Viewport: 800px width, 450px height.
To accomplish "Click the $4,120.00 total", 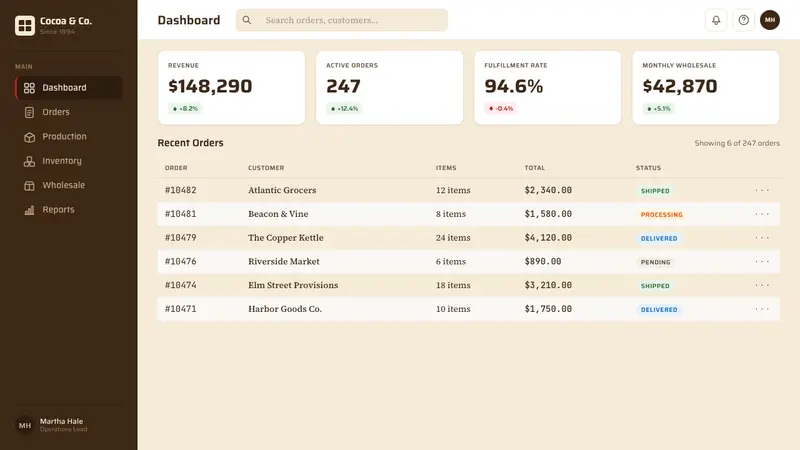I will 548,238.
